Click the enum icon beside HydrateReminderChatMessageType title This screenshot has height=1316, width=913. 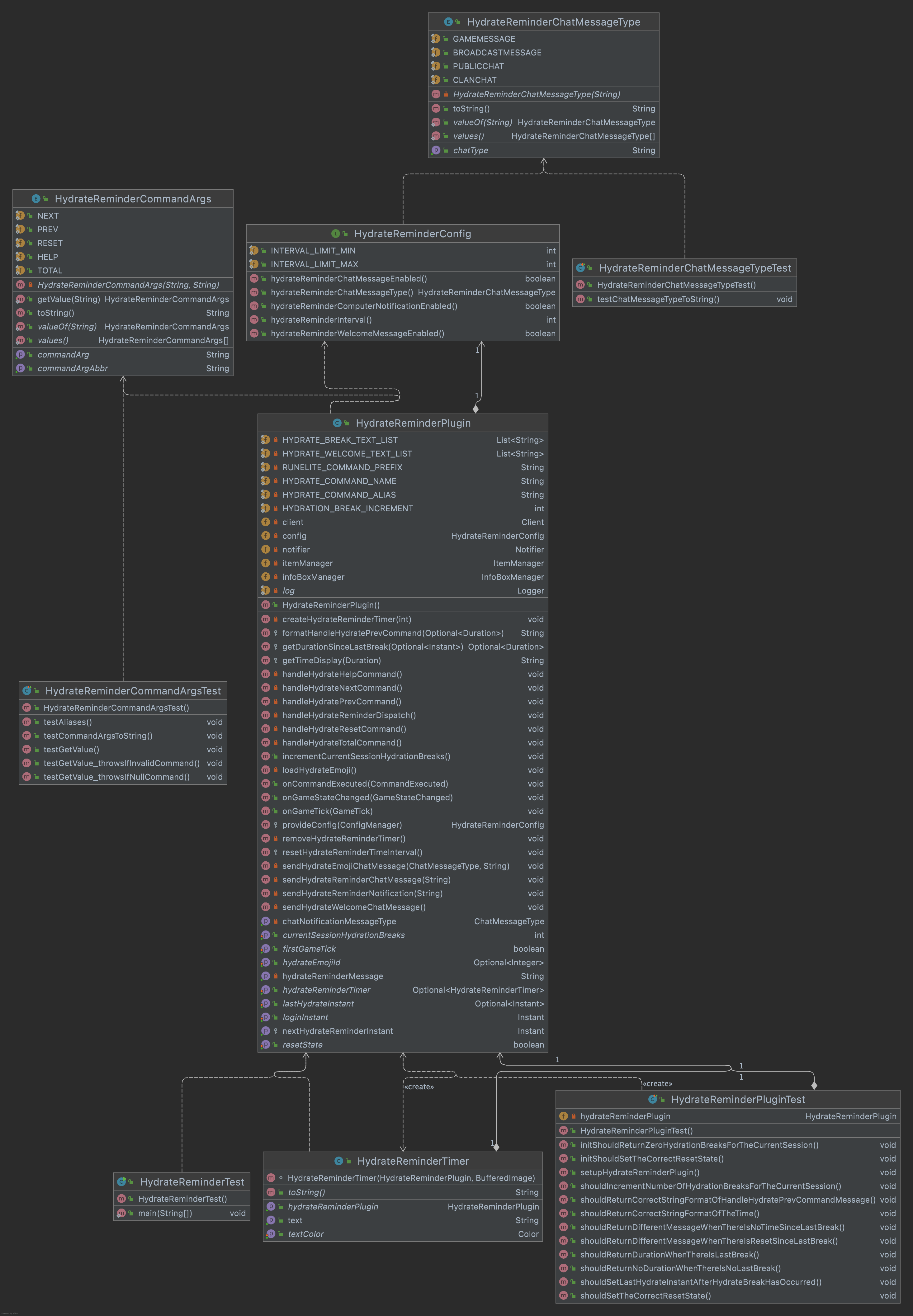click(448, 22)
